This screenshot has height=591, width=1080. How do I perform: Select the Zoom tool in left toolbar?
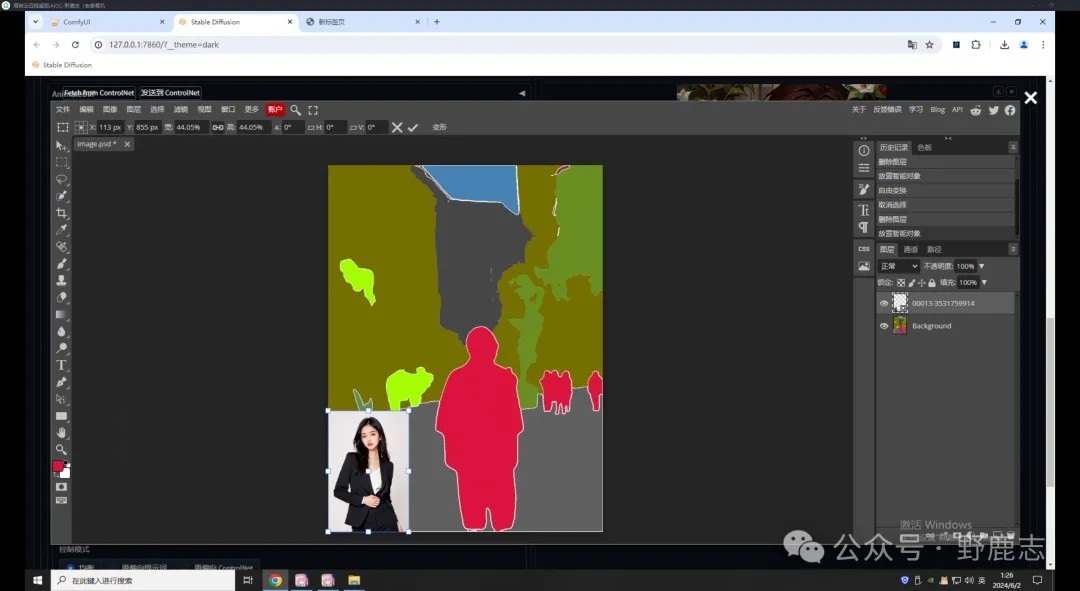click(61, 449)
